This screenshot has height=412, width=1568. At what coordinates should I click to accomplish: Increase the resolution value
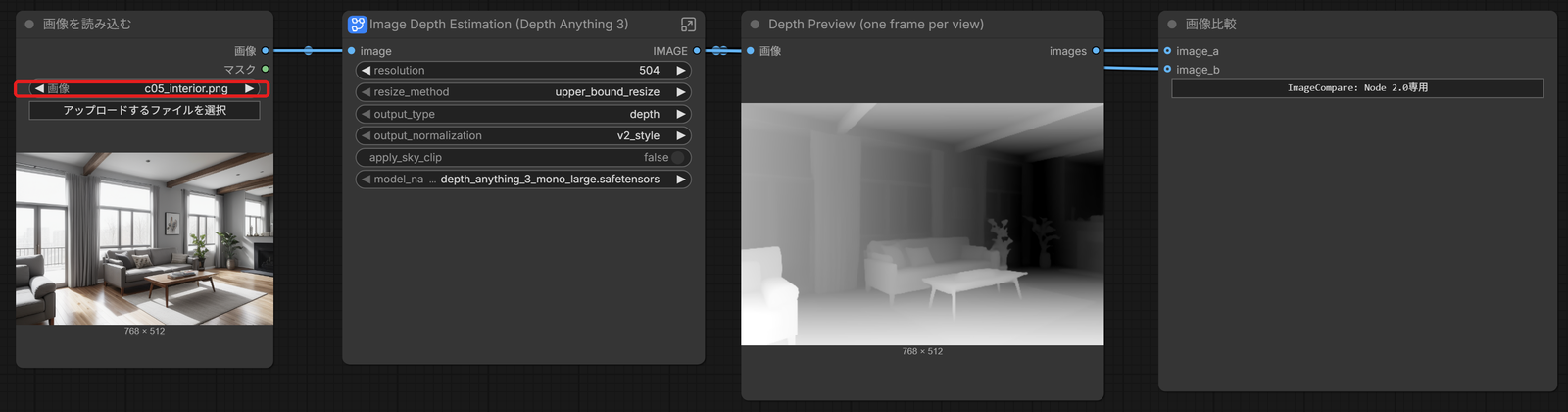tap(681, 71)
